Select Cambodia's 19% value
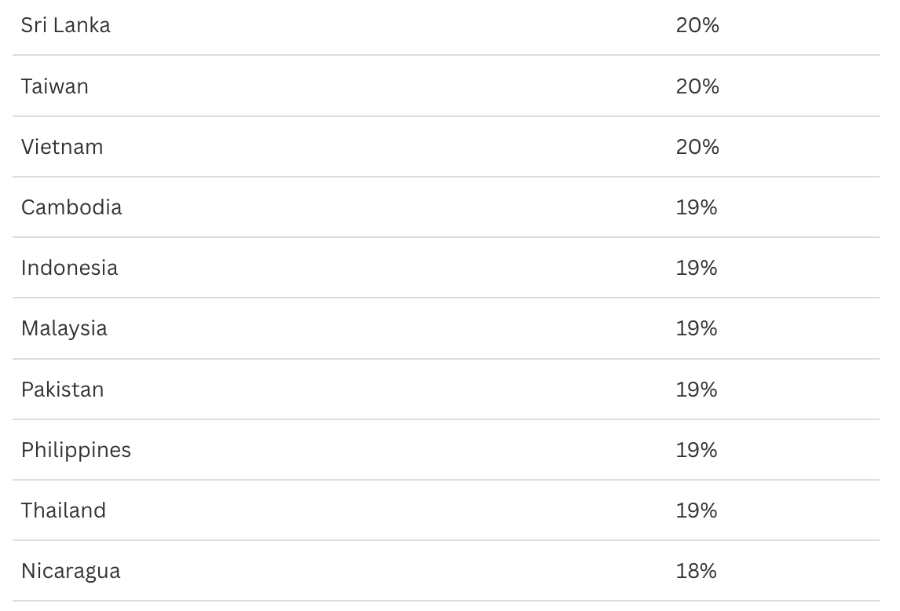This screenshot has height=611, width=900. 696,207
